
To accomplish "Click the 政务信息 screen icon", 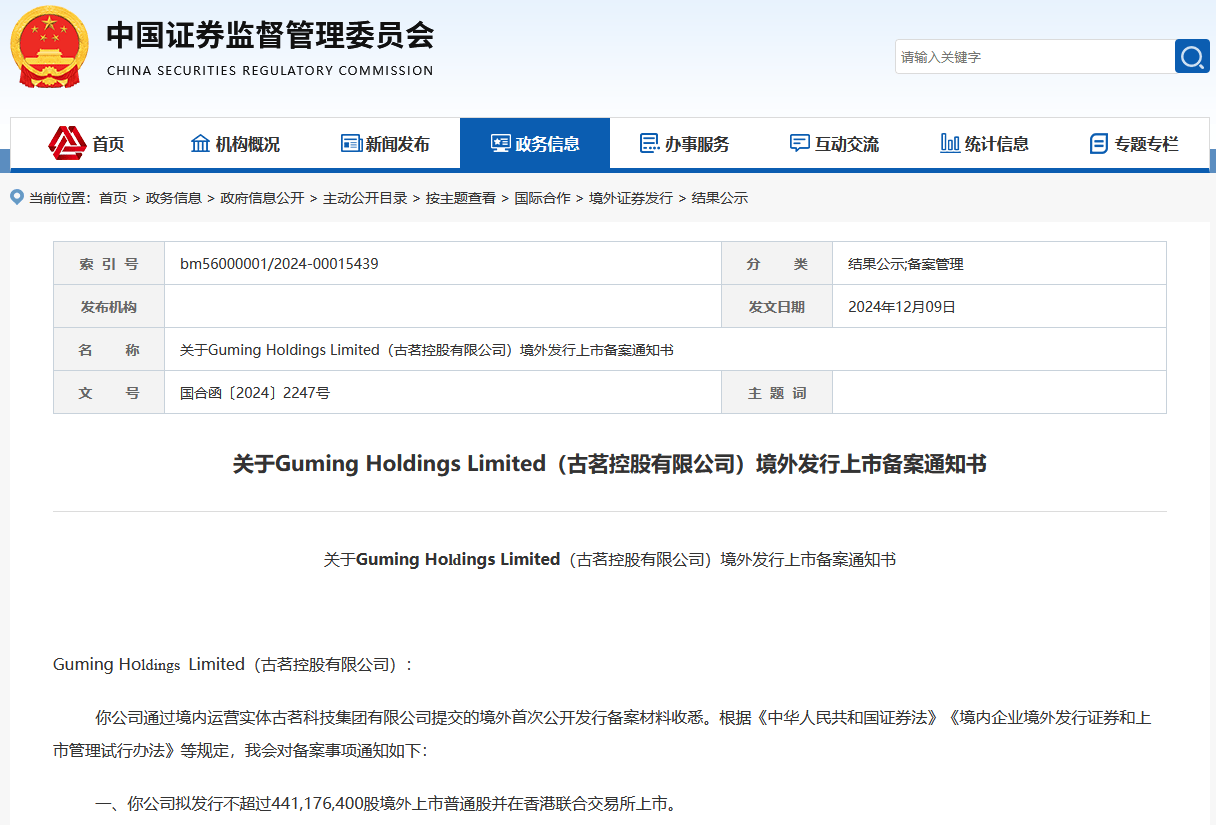I will click(x=501, y=144).
